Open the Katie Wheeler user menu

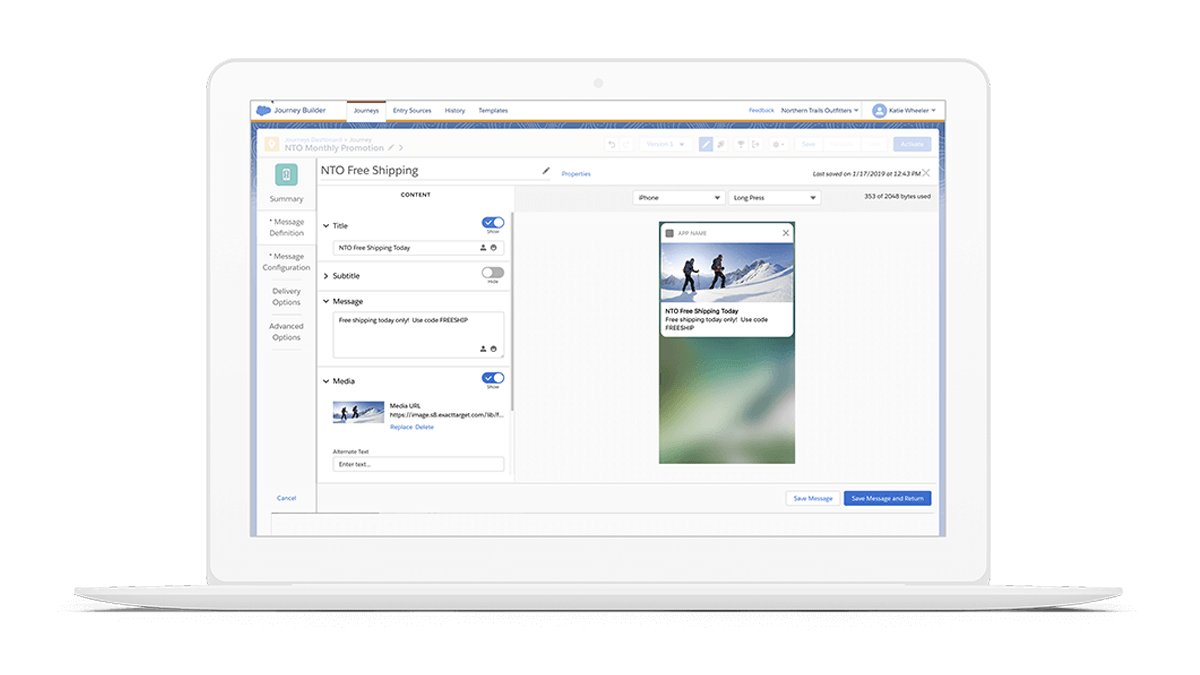912,110
